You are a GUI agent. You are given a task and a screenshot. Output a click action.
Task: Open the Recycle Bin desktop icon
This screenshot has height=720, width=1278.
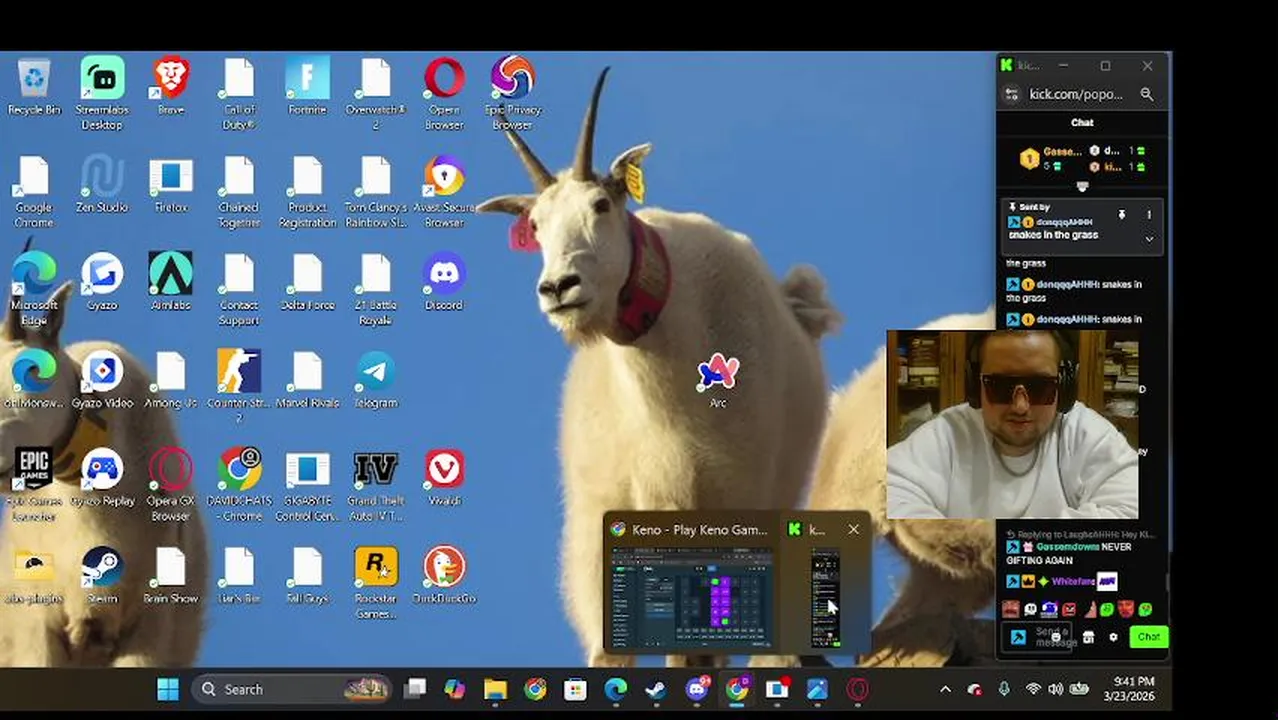(x=34, y=87)
